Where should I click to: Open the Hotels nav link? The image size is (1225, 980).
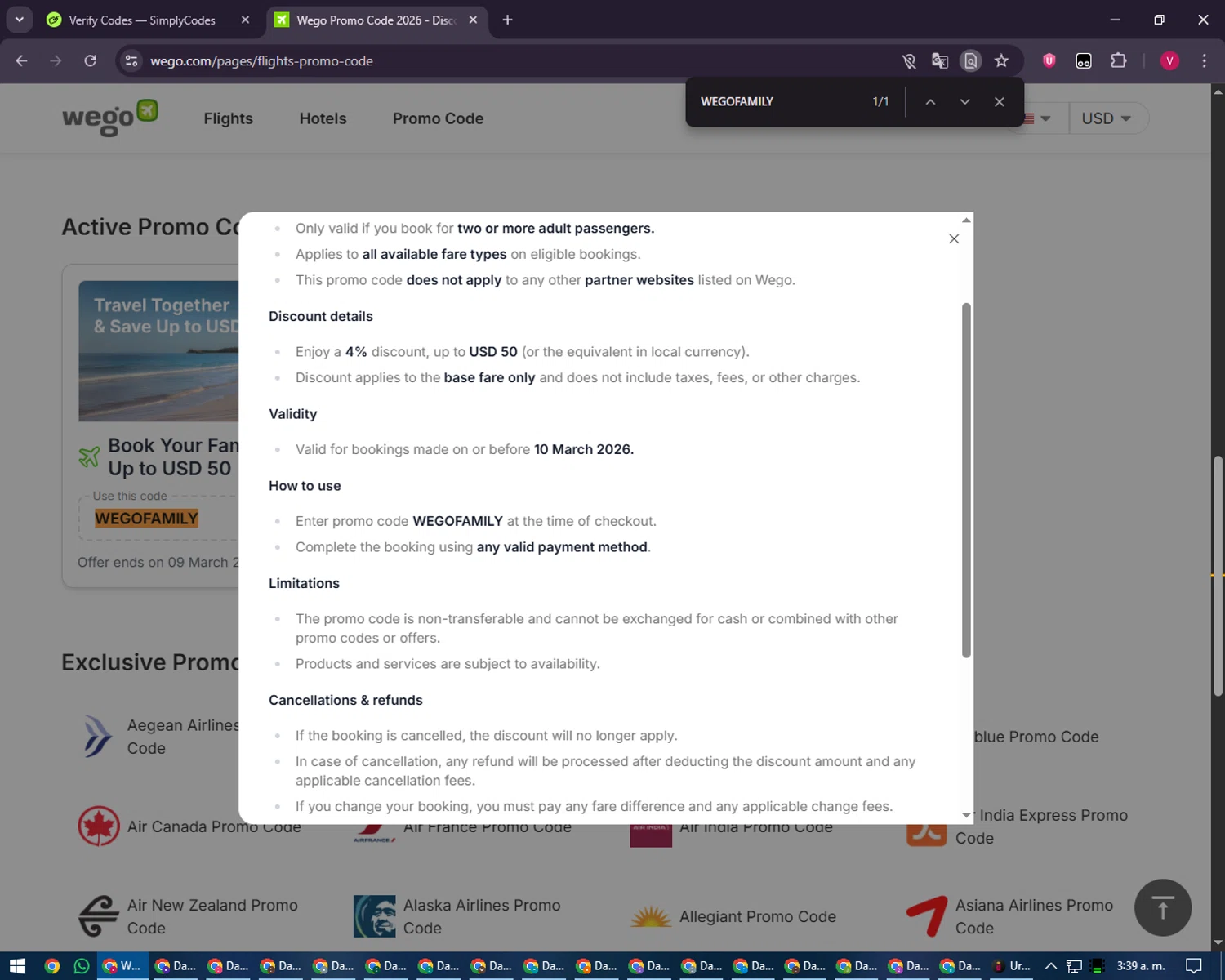point(323,118)
